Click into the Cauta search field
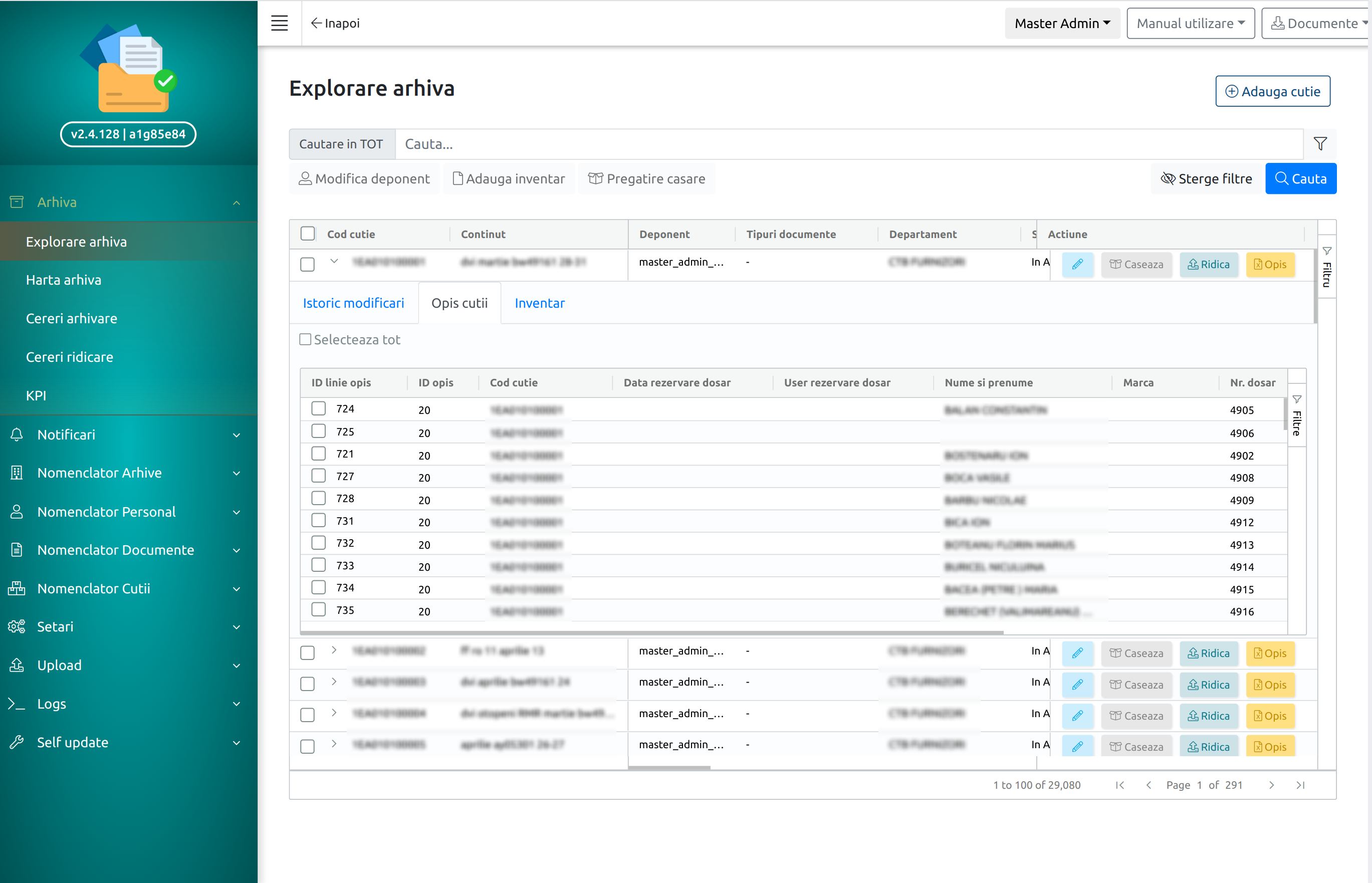 tap(848, 144)
